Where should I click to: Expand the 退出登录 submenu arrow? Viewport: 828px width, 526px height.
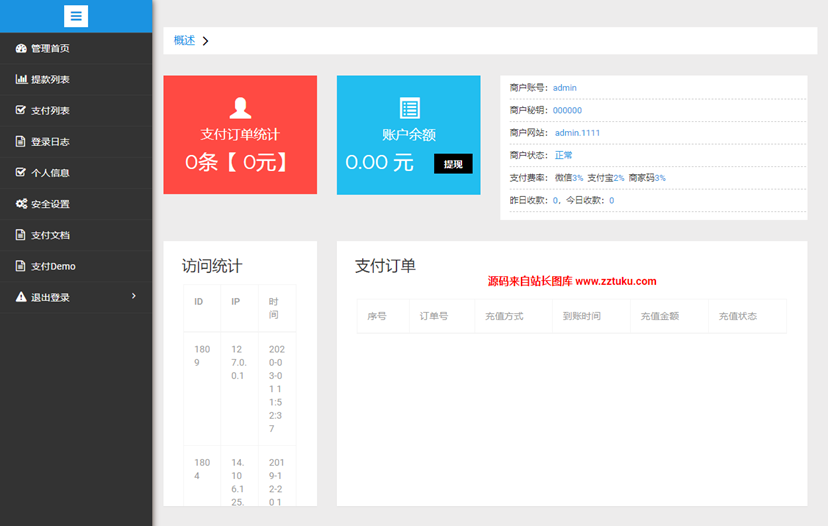tap(134, 296)
